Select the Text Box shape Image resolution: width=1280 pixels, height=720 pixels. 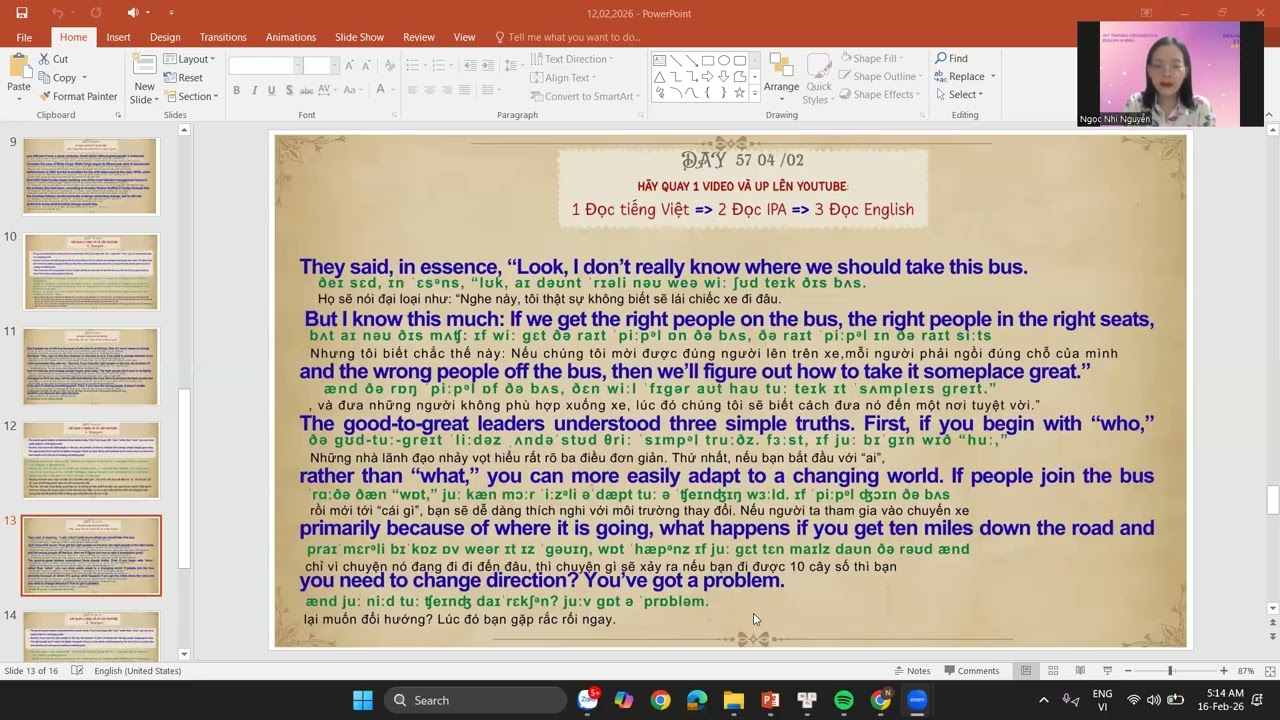pos(659,60)
